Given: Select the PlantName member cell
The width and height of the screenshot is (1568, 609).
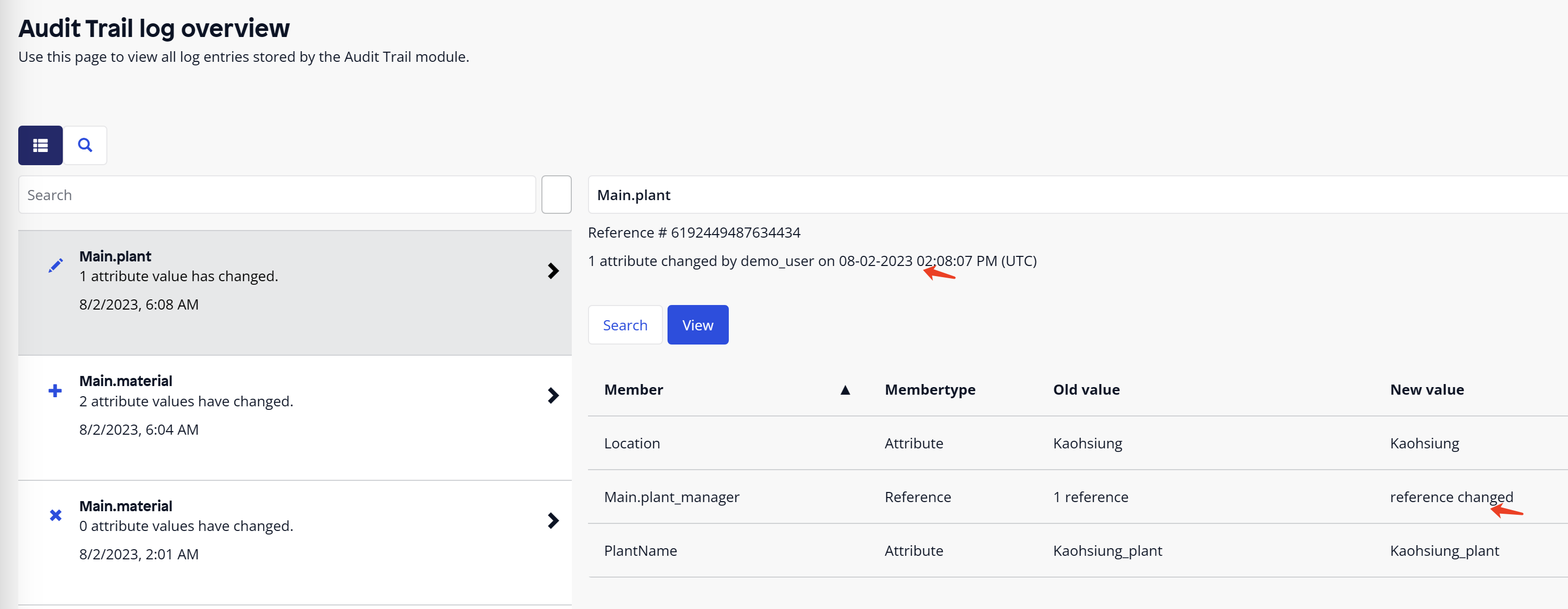Looking at the screenshot, I should click(640, 551).
